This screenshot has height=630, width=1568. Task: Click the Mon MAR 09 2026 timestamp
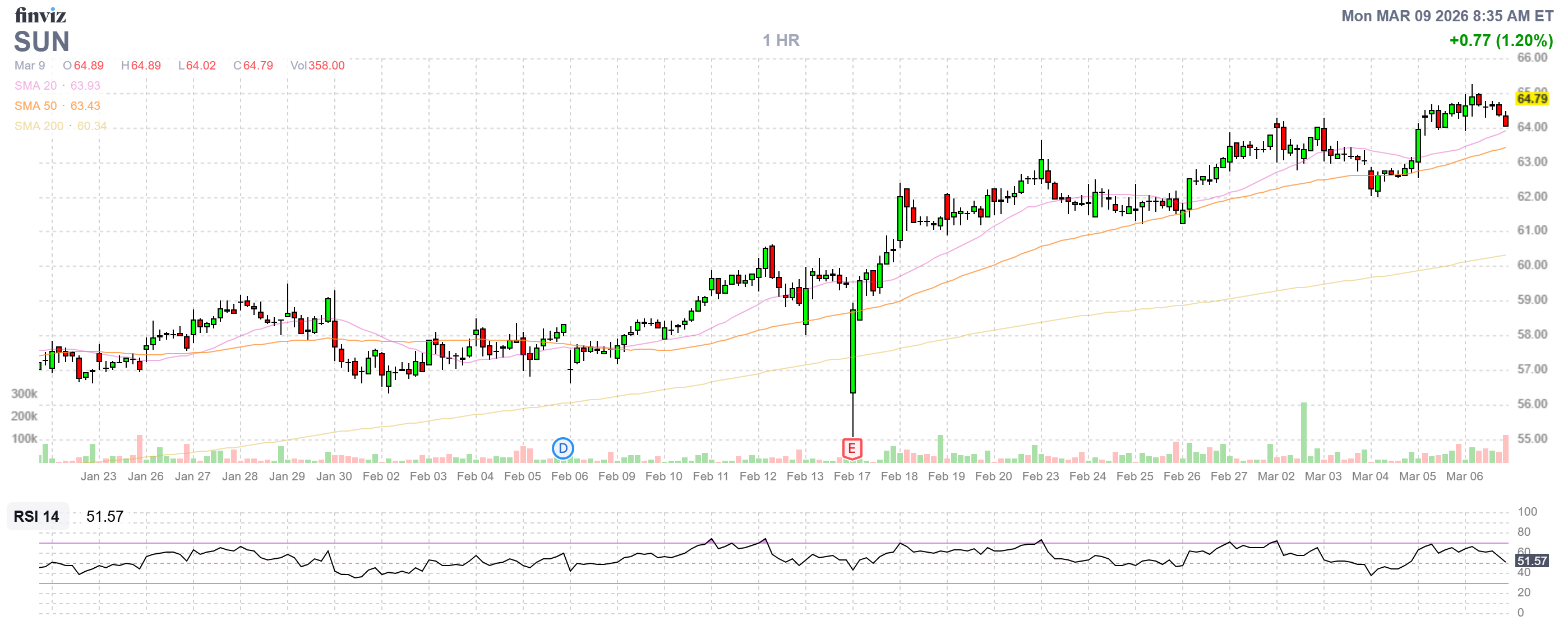tap(1447, 16)
